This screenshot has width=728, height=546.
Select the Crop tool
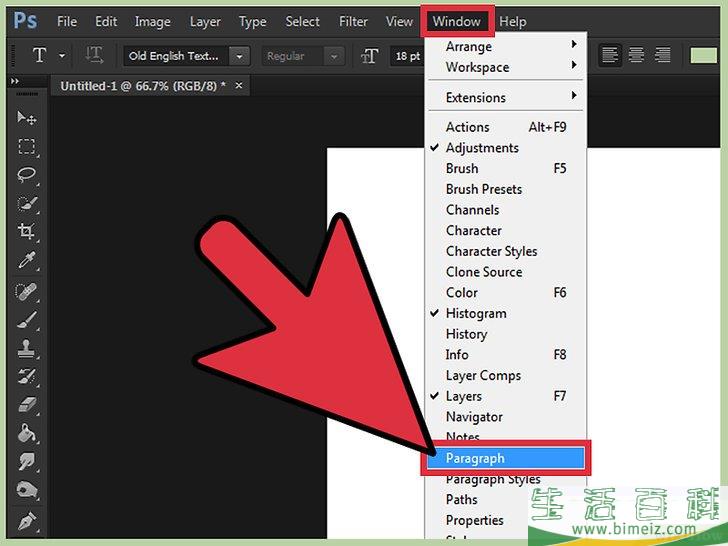tap(26, 231)
